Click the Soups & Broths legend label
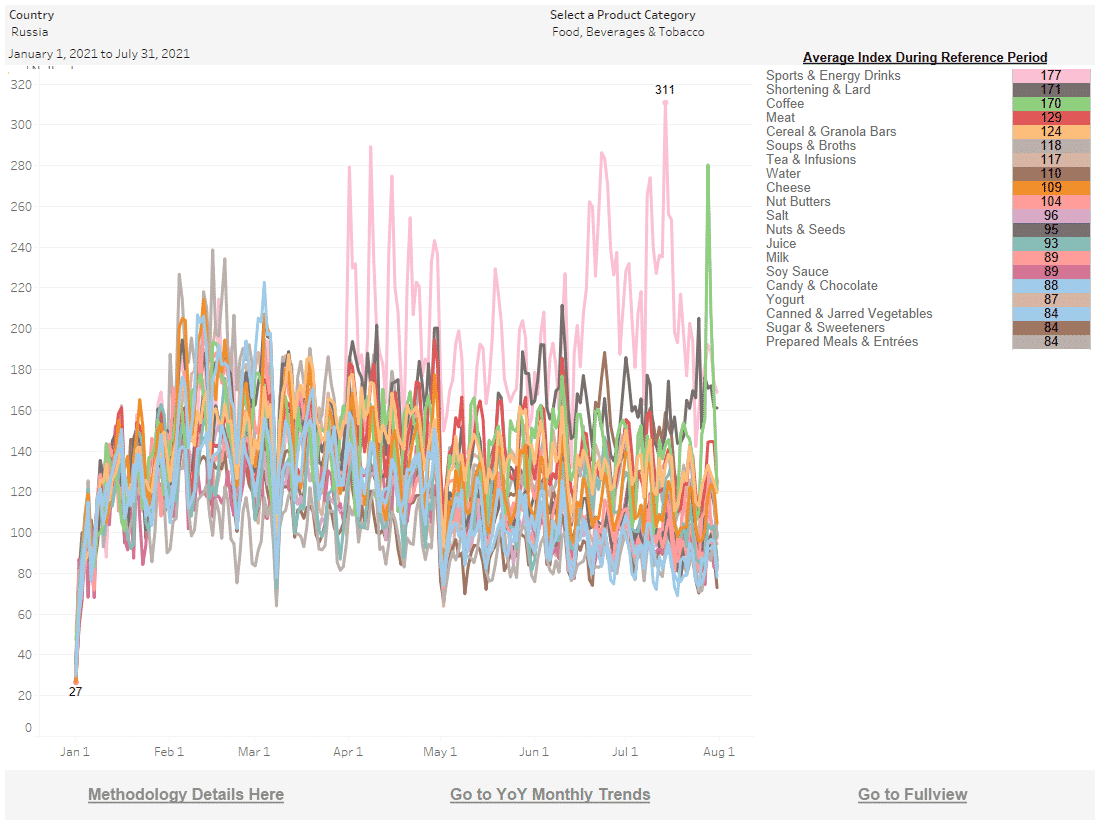 (811, 146)
